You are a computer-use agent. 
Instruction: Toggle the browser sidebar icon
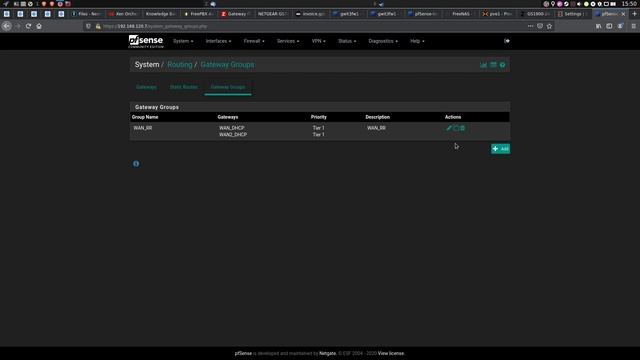pos(609,26)
